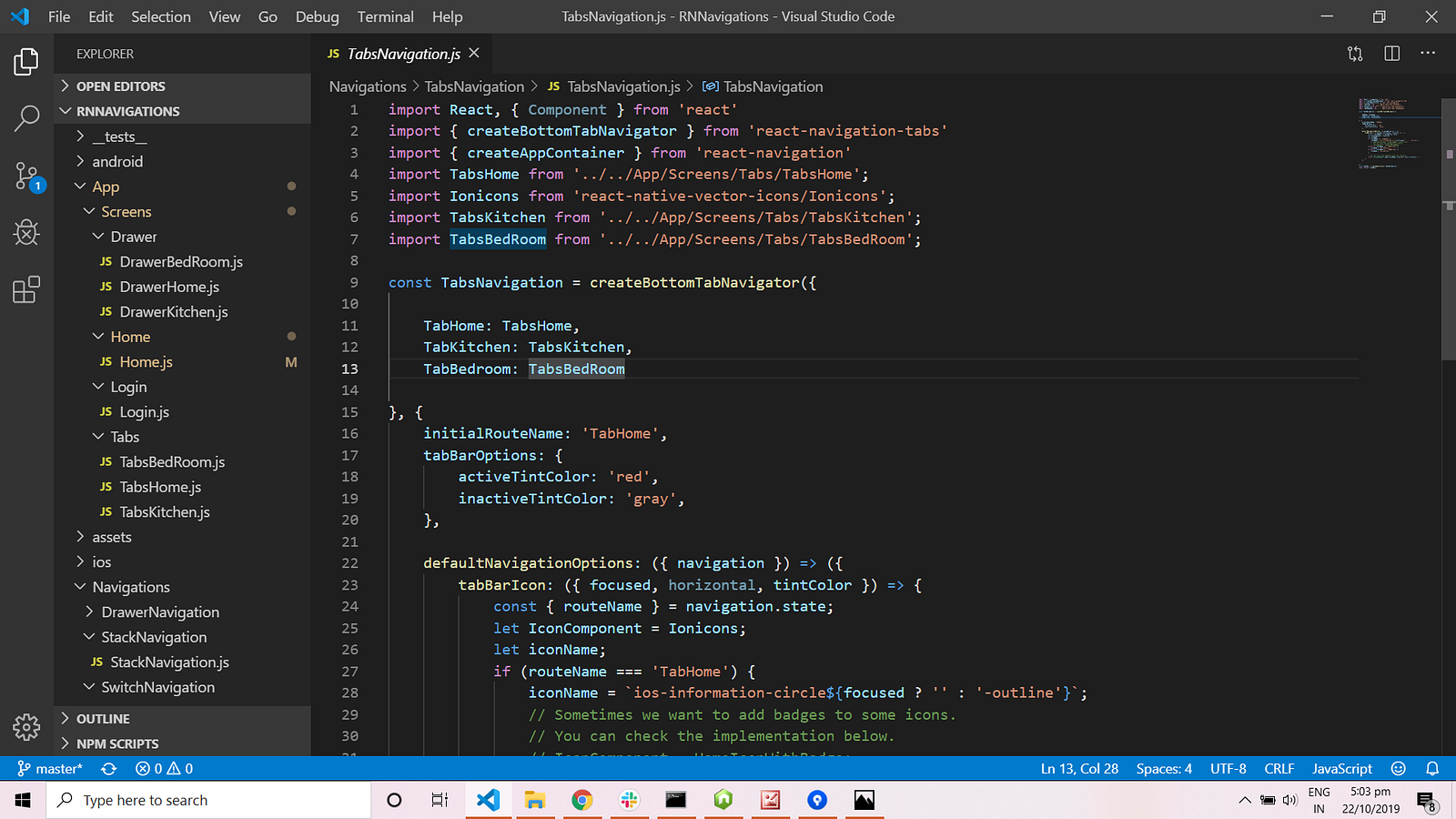
Task: Split the editor to the right
Action: click(1391, 54)
